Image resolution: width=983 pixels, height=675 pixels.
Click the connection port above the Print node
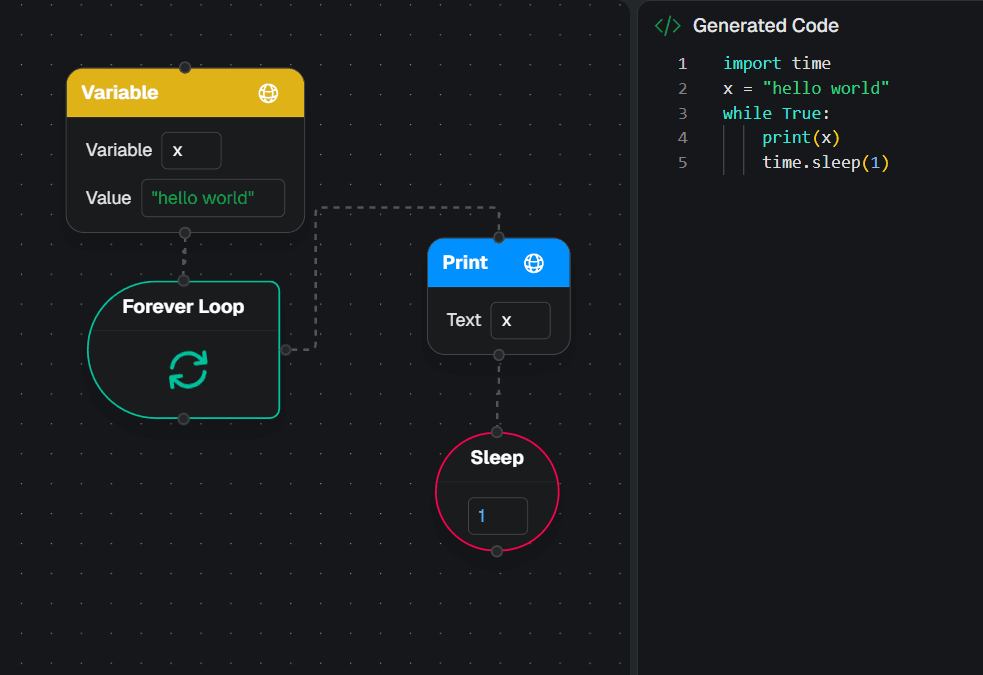coord(498,239)
